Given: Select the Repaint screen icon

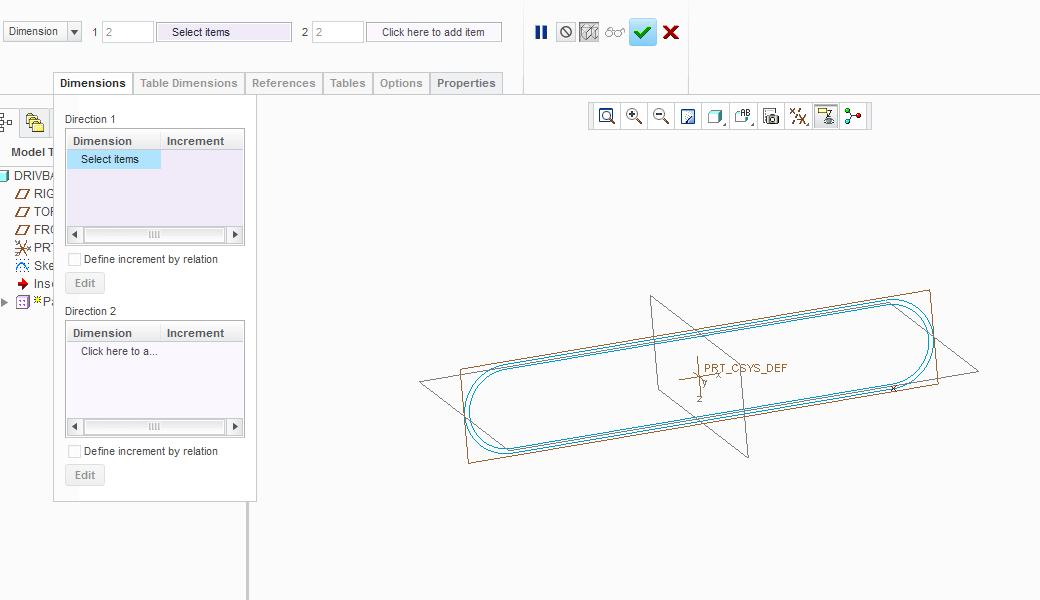Looking at the screenshot, I should 688,117.
